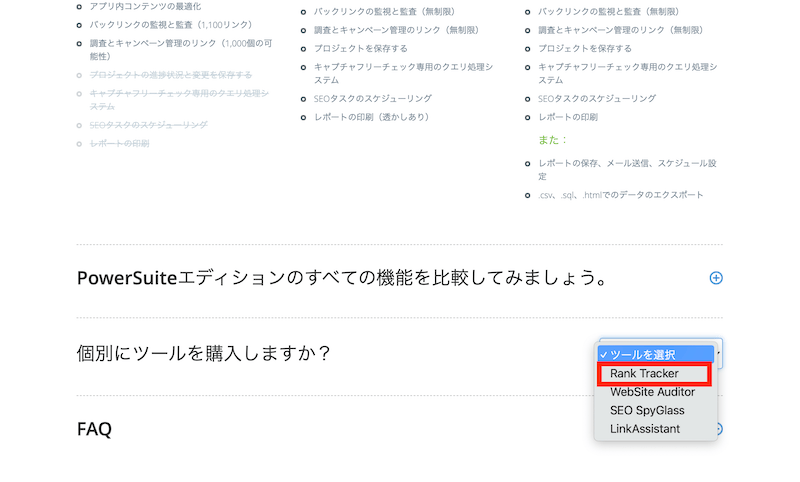Click the struck-through レポートの印刷 item
This screenshot has width=800, height=482.
[119, 143]
